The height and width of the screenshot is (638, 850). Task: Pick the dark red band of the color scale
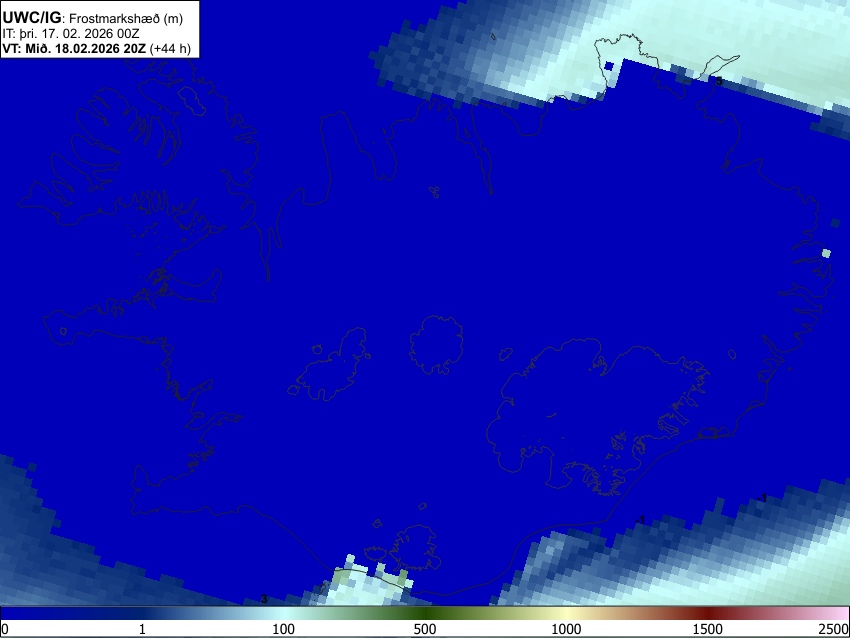pos(708,613)
